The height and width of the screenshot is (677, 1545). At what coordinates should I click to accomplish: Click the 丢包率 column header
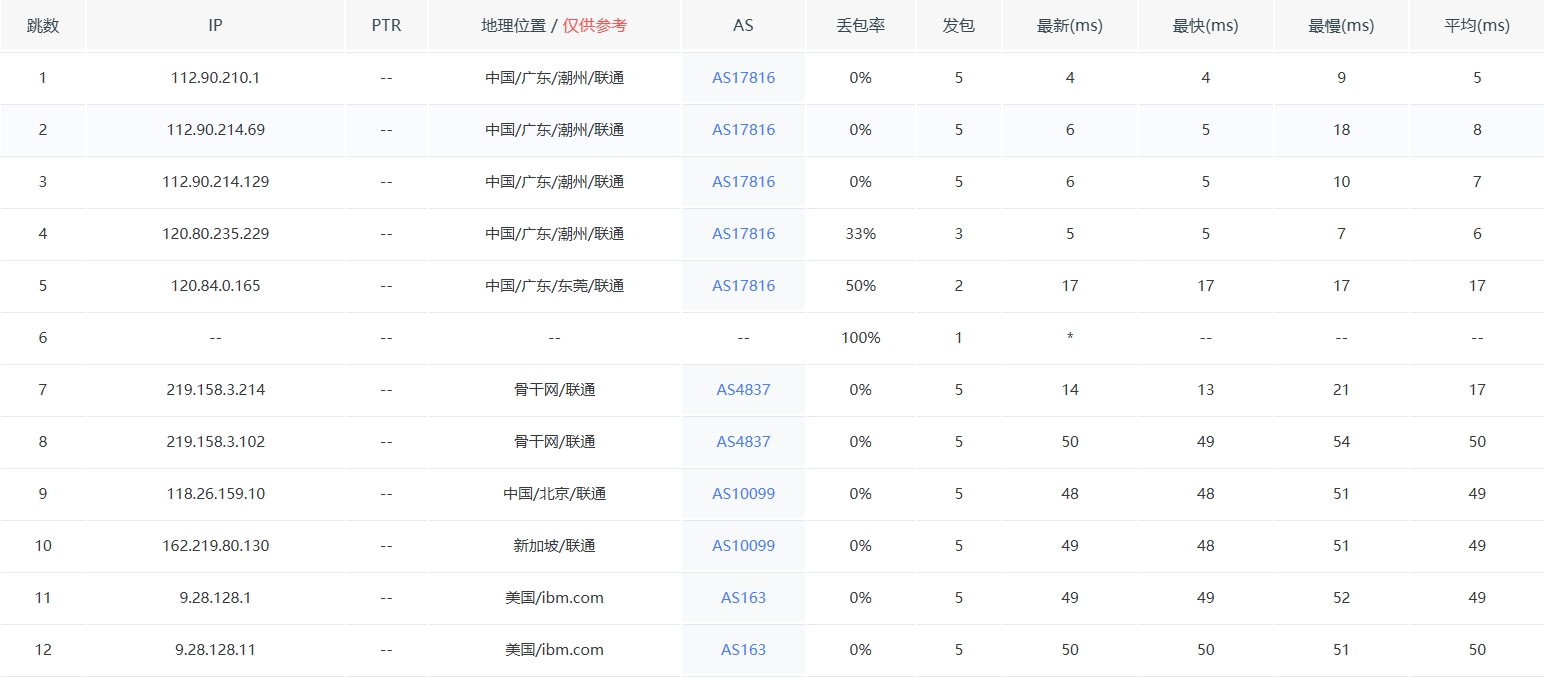coord(860,25)
